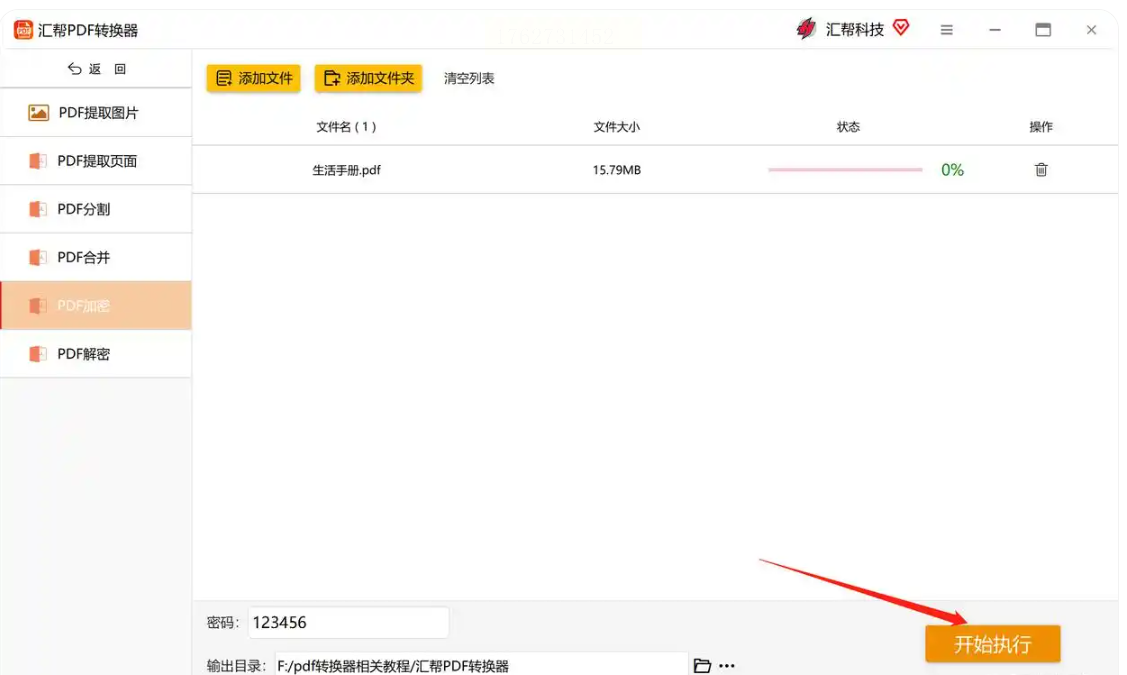The height and width of the screenshot is (675, 1127).
Task: Click the orange icon beside PDF解密
Action: pyautogui.click(x=37, y=354)
